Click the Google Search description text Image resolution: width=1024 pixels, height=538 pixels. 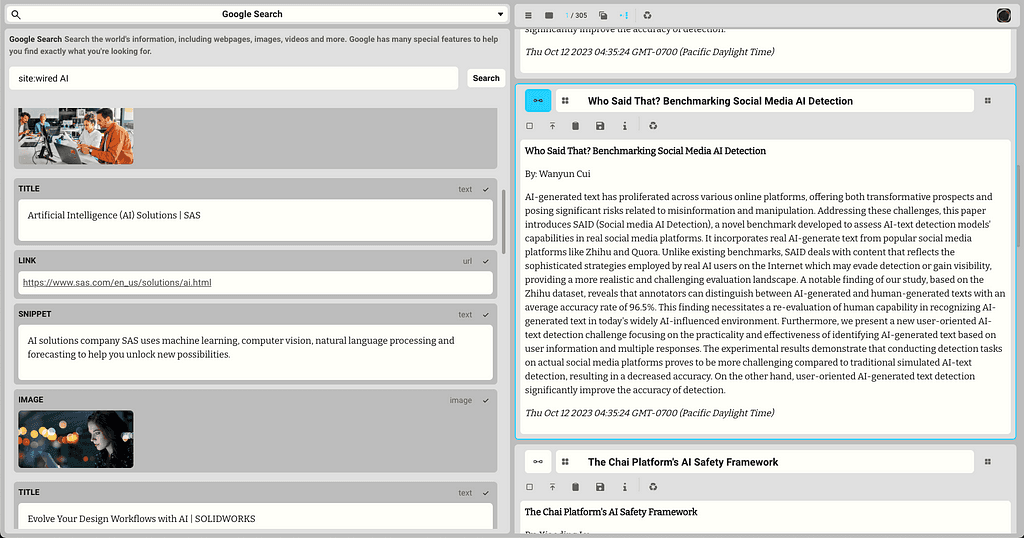[x=253, y=45]
